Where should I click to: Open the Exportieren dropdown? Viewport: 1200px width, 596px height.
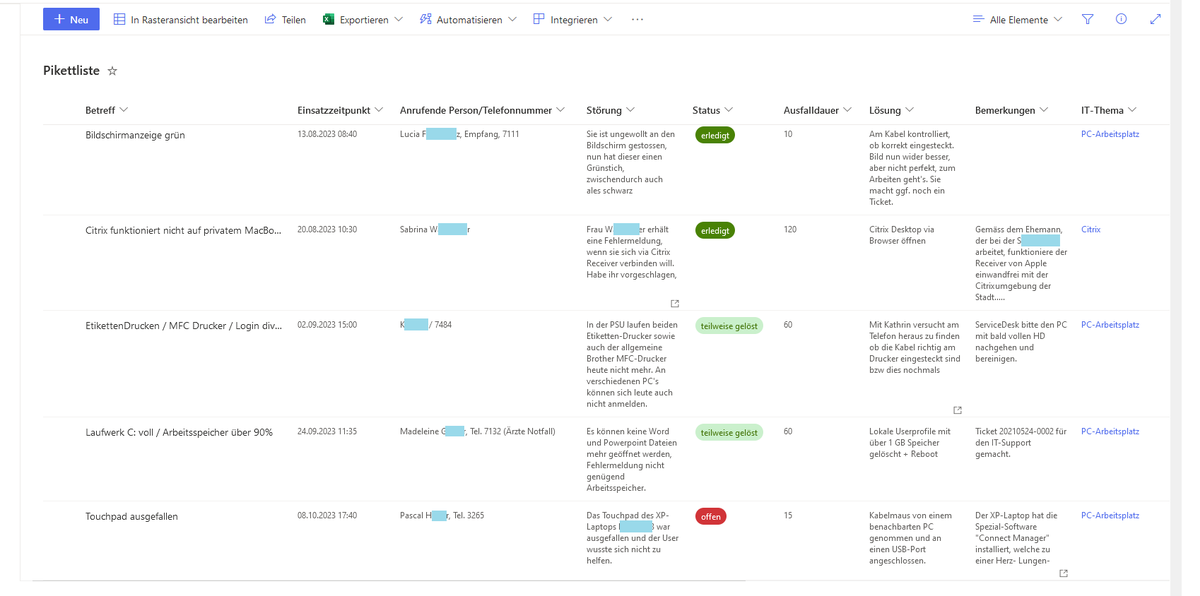coord(362,19)
